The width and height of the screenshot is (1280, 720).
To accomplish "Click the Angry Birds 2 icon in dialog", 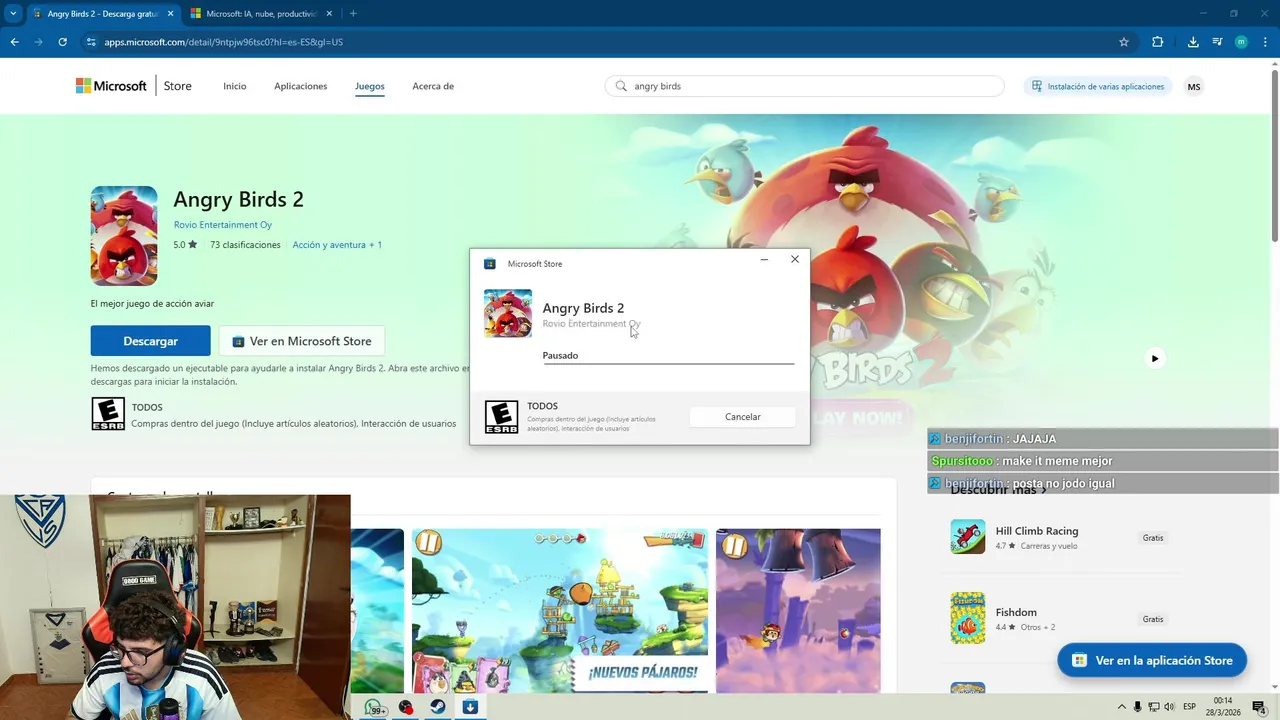I will coord(508,313).
